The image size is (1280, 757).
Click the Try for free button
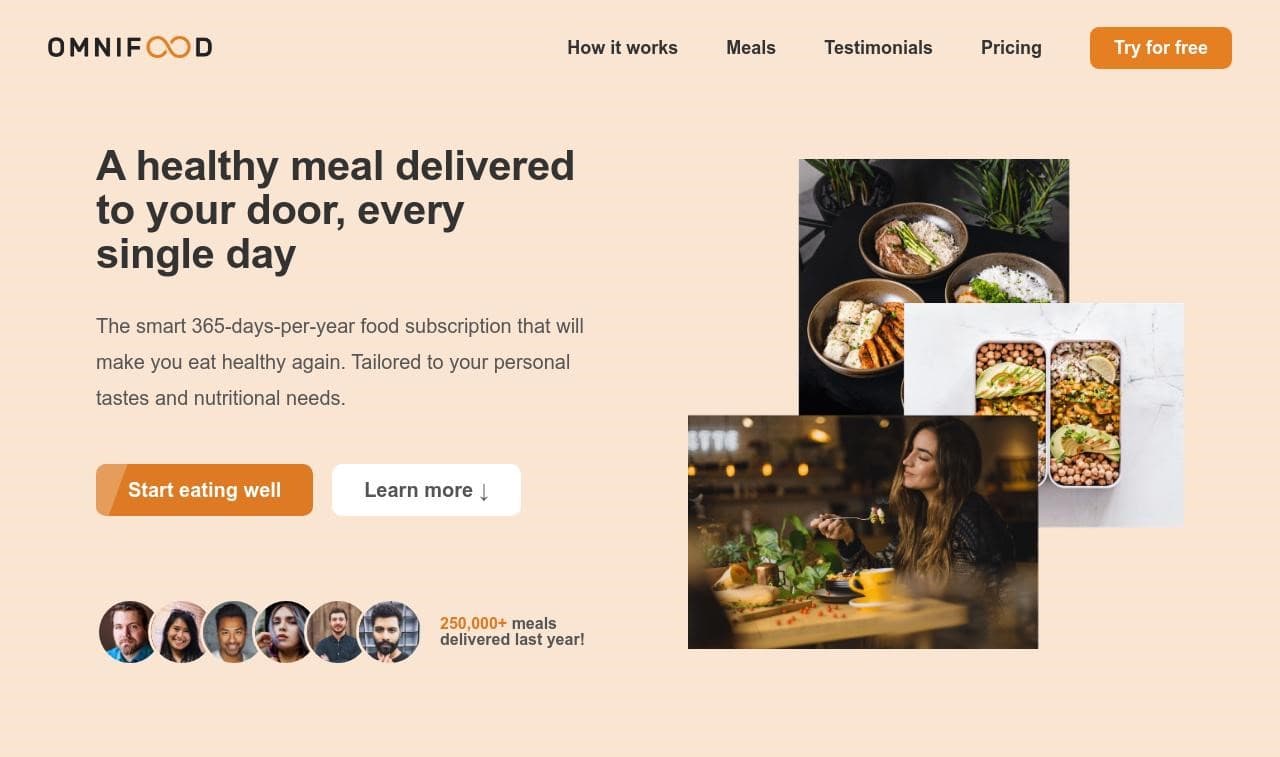pyautogui.click(x=1161, y=48)
